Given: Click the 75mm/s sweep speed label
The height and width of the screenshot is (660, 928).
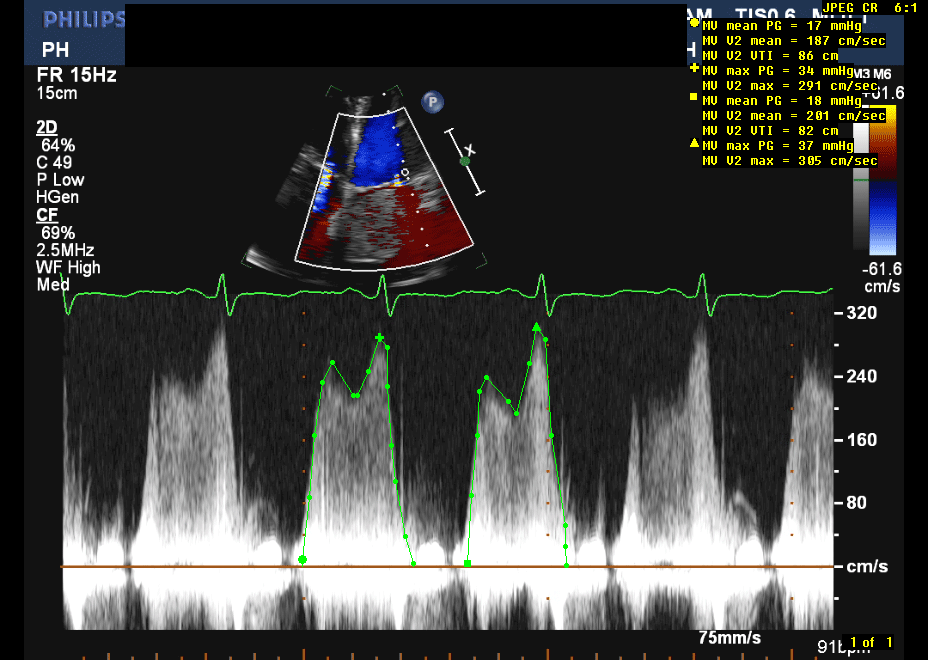Looking at the screenshot, I should pyautogui.click(x=728, y=637).
